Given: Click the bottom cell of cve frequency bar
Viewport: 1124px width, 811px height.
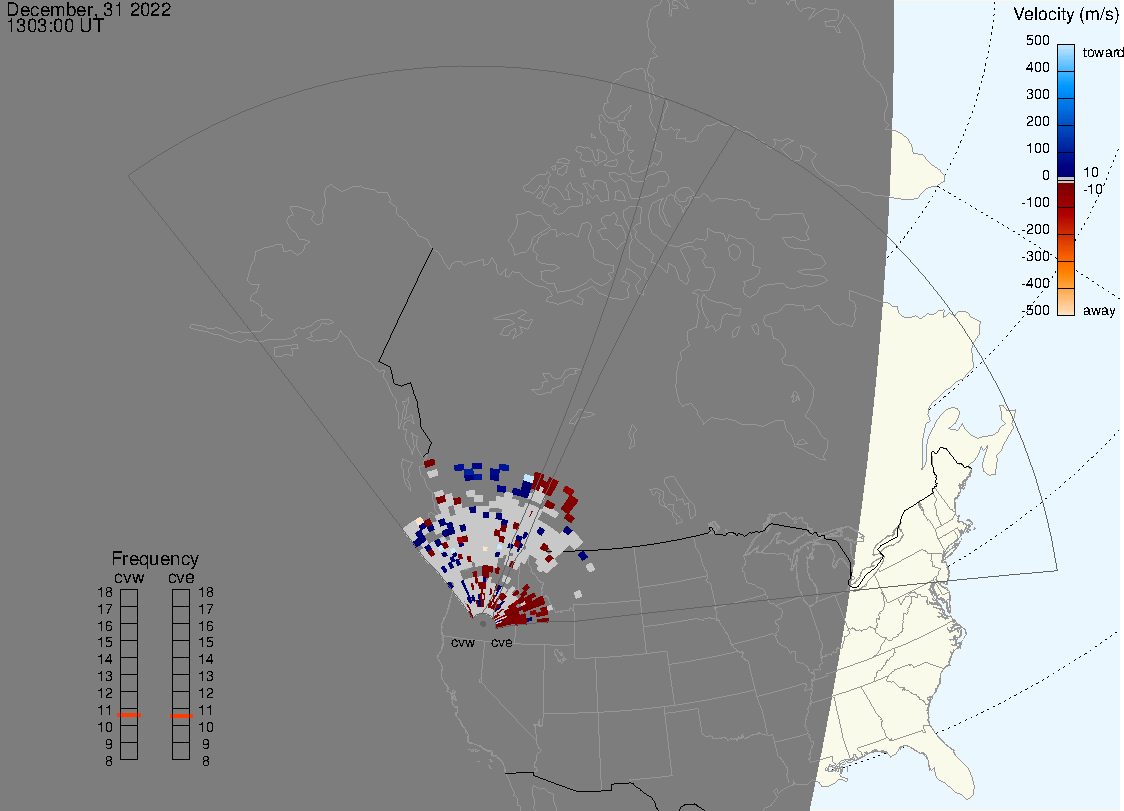Looking at the screenshot, I should (181, 751).
